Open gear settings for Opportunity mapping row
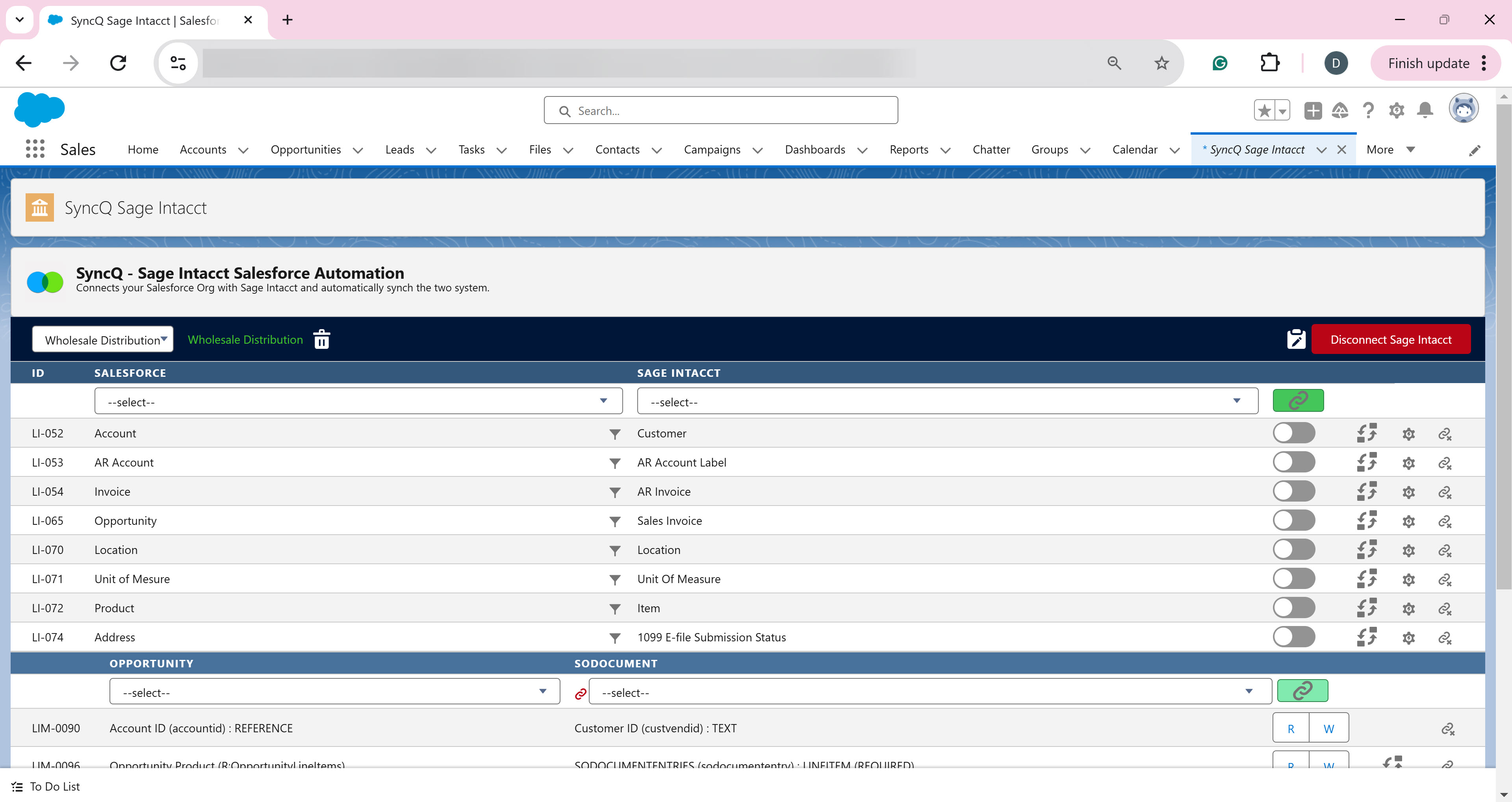 coord(1408,521)
